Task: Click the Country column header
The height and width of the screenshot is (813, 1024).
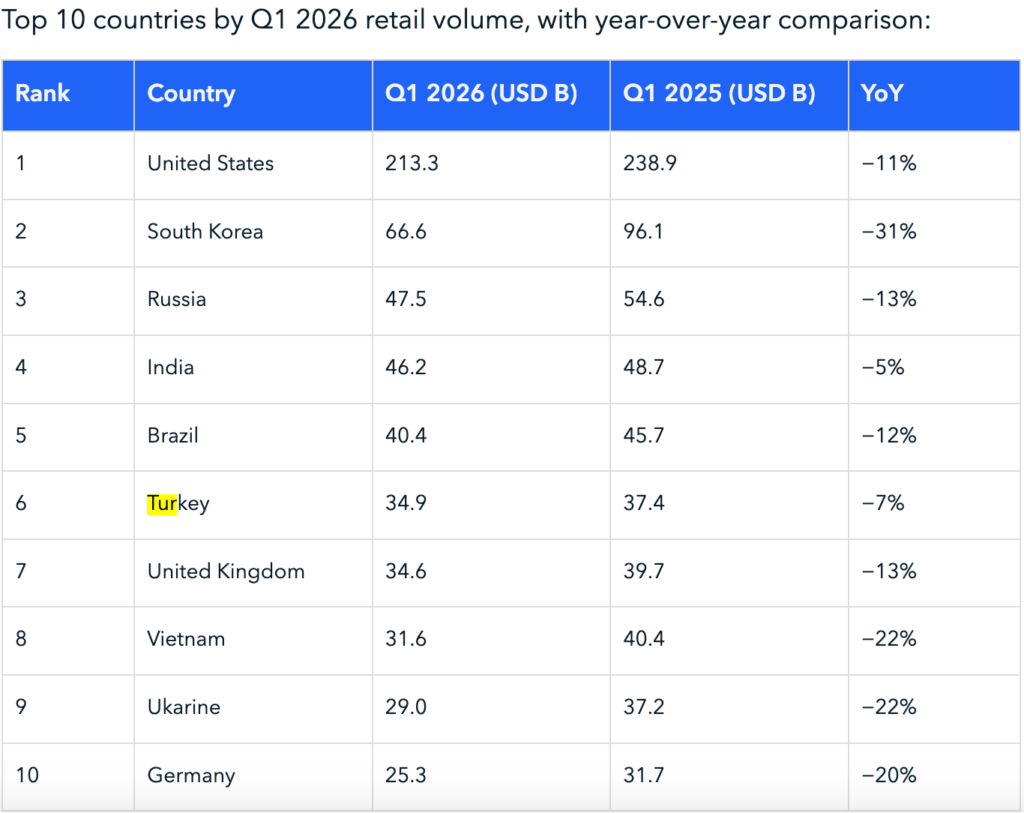Action: pyautogui.click(x=253, y=95)
